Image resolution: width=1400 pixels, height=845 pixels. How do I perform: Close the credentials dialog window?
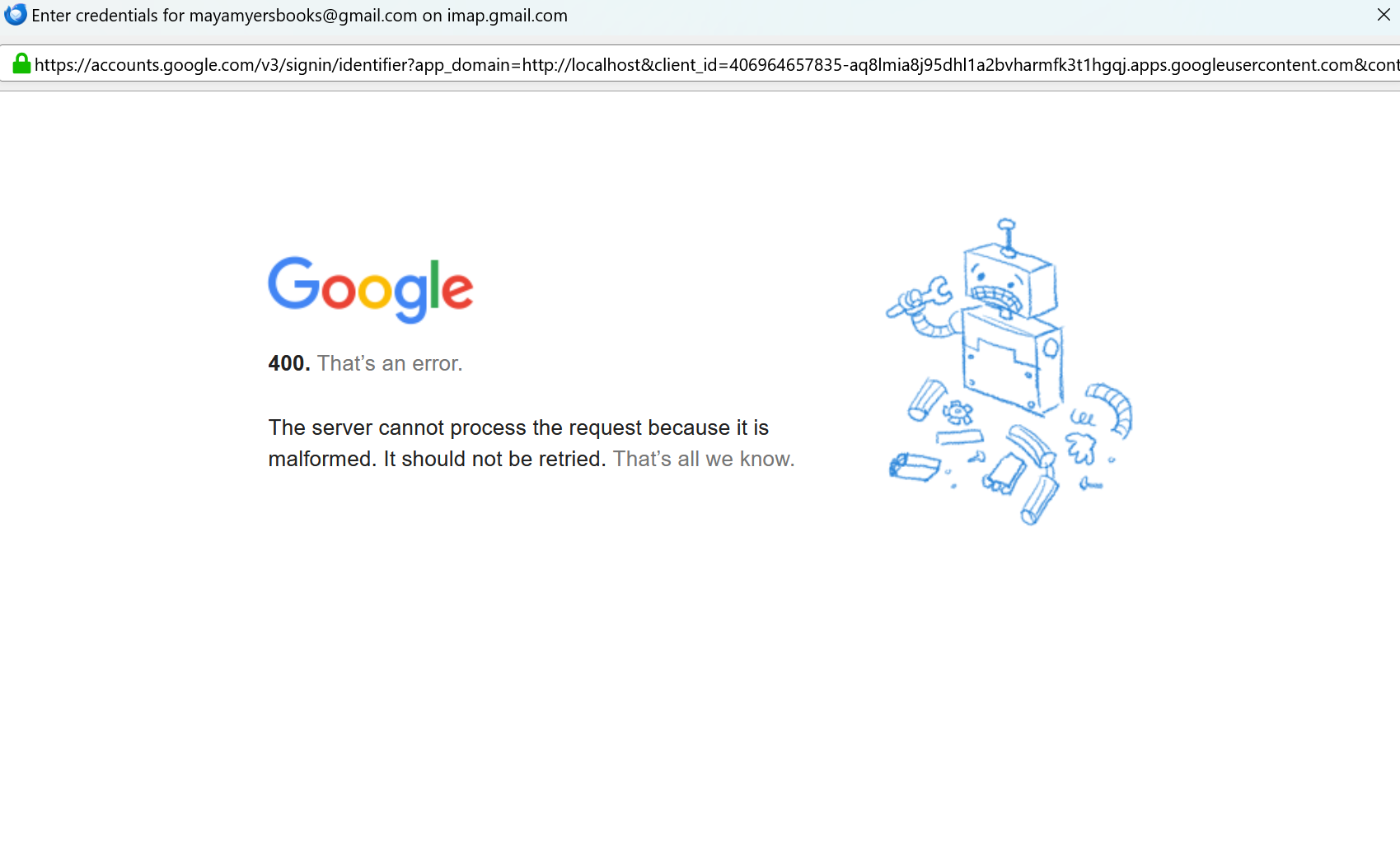click(1384, 15)
